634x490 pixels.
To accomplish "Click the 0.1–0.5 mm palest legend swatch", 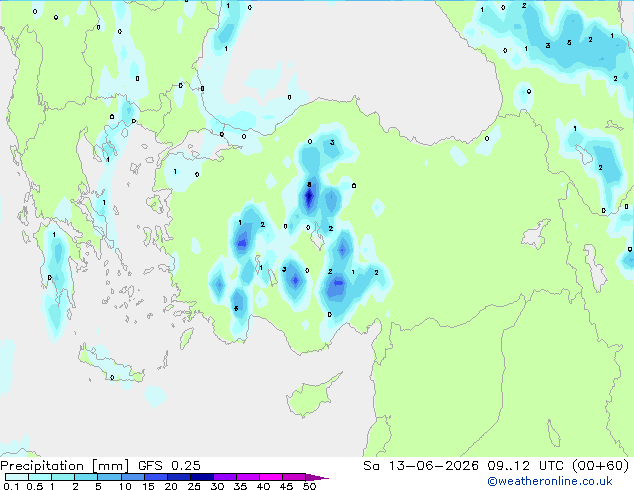I will point(17,477).
